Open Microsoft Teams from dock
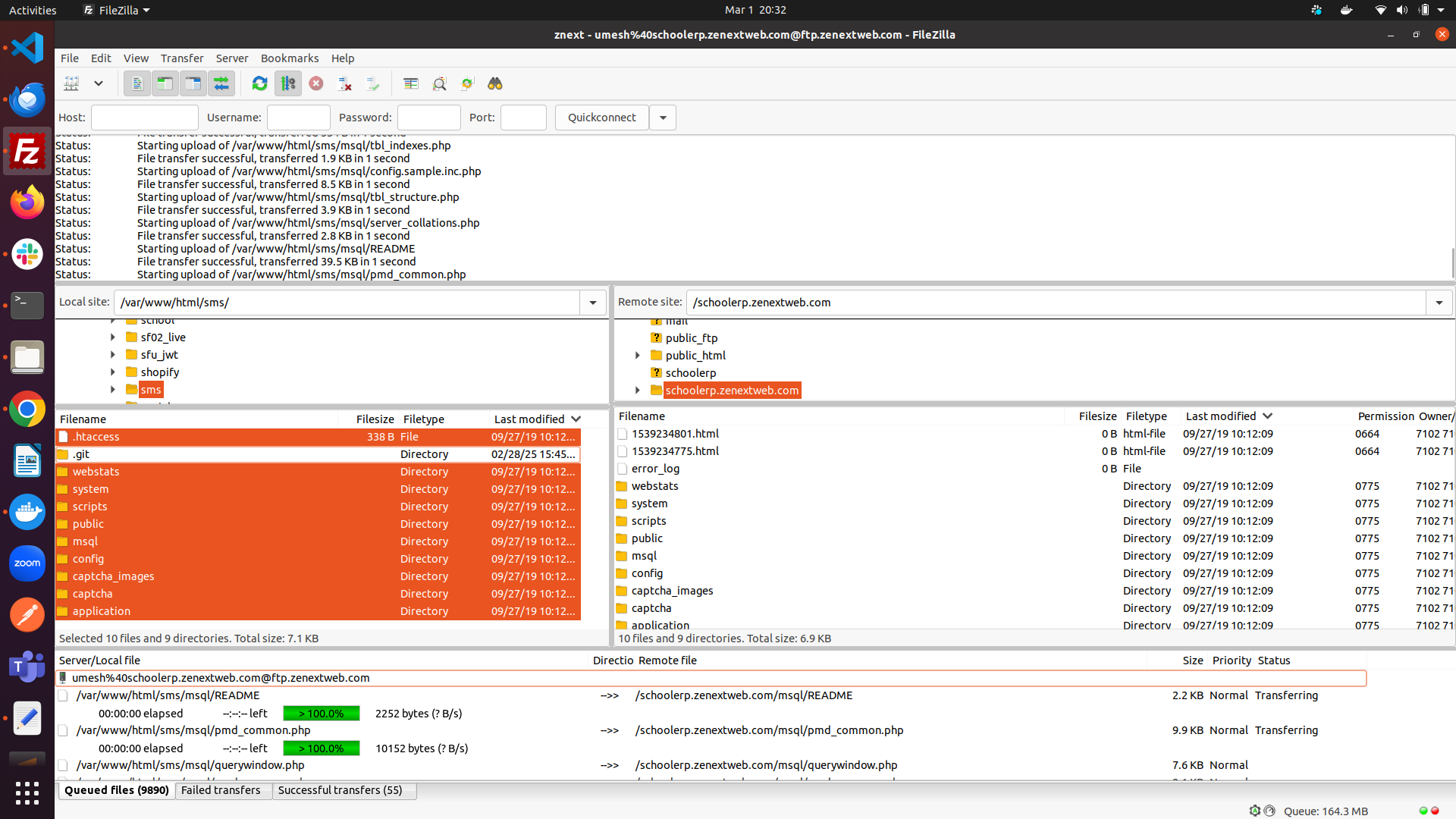The height and width of the screenshot is (819, 1456). tap(27, 667)
